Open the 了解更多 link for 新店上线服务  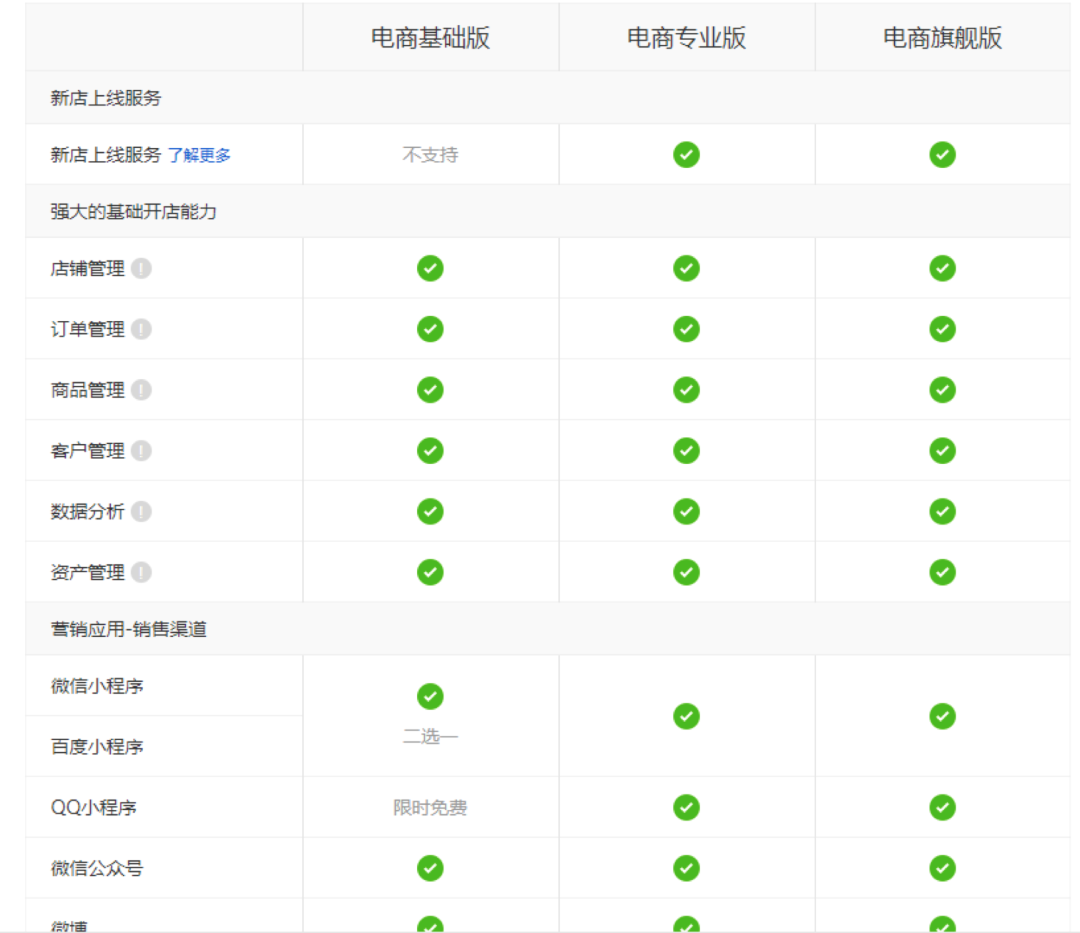point(199,155)
